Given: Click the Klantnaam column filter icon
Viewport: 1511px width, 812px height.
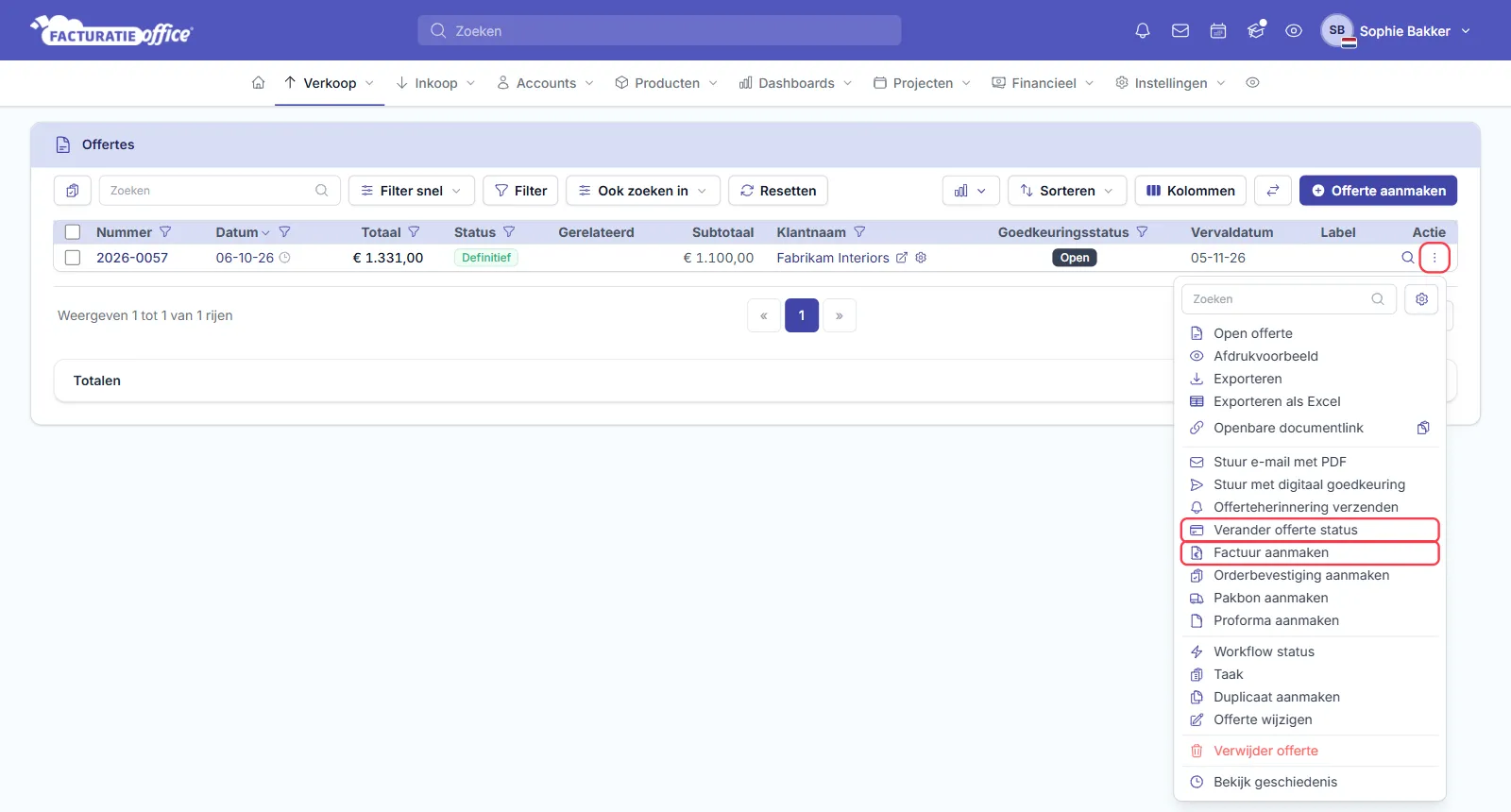Looking at the screenshot, I should (x=859, y=232).
